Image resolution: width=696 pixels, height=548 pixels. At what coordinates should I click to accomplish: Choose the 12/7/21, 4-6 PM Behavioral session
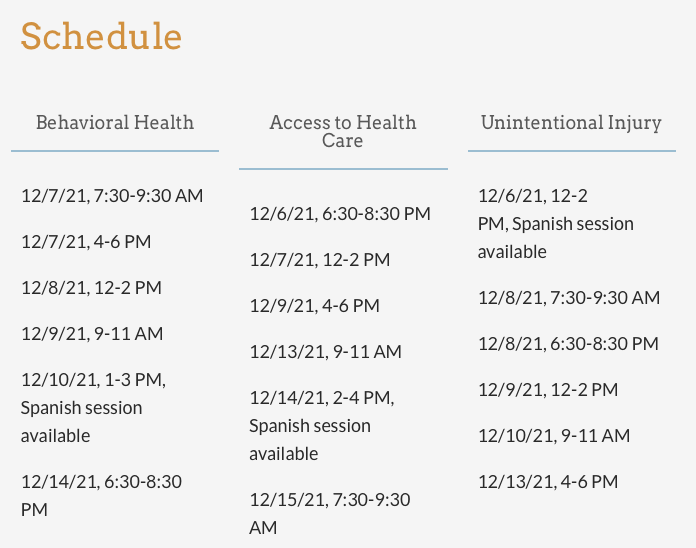pyautogui.click(x=86, y=242)
